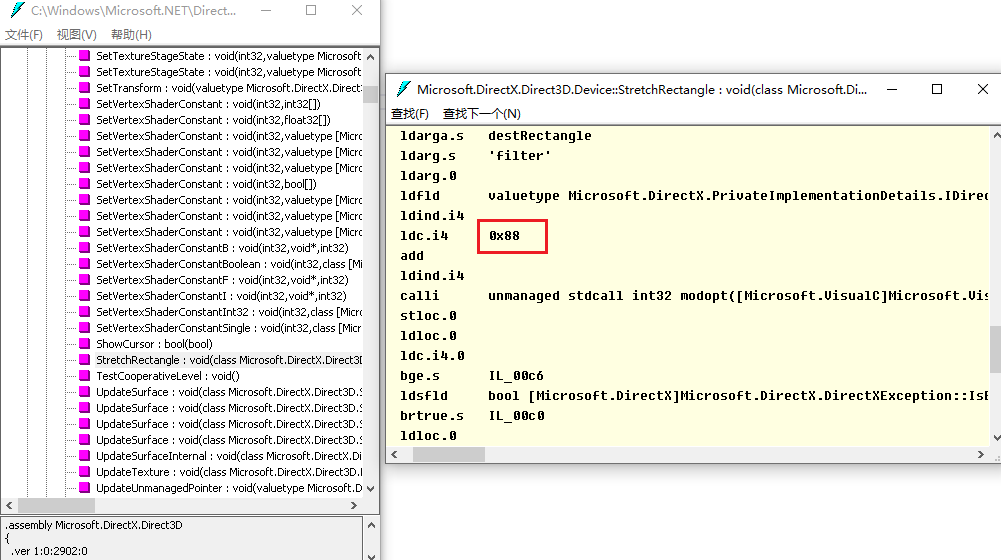
Task: Minimize the main ILDASM window
Action: 266,10
